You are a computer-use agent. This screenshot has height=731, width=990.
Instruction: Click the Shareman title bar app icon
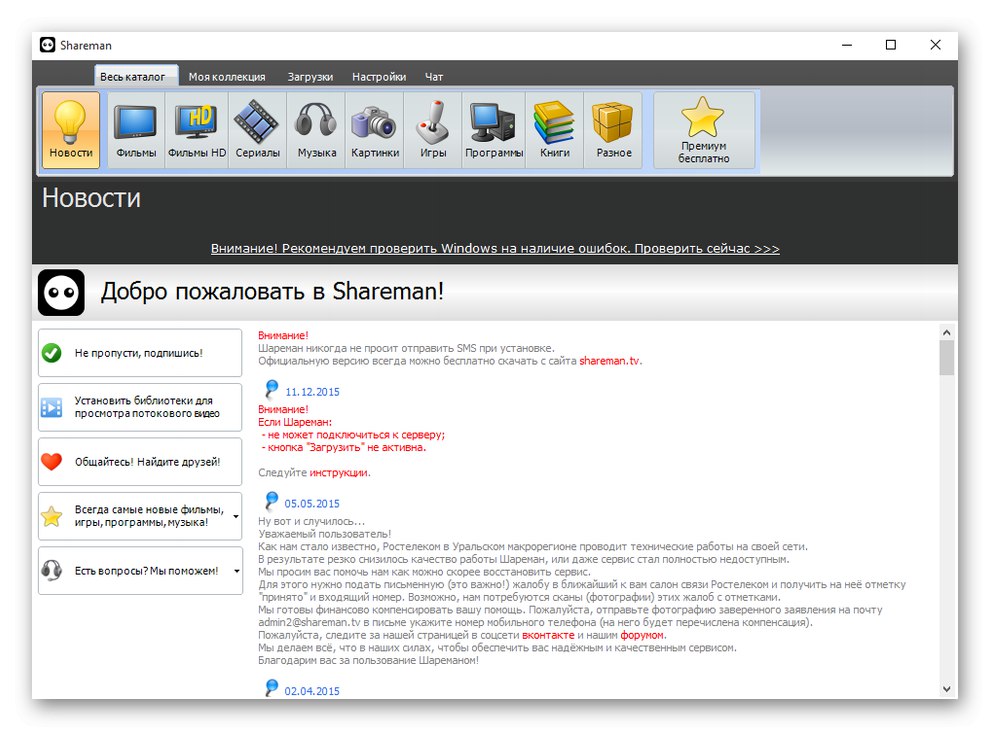47,45
